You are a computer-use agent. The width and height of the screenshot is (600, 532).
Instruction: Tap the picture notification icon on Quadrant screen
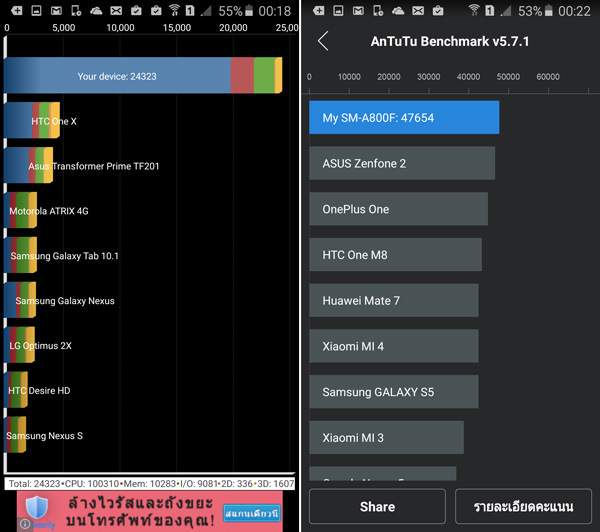coord(36,11)
